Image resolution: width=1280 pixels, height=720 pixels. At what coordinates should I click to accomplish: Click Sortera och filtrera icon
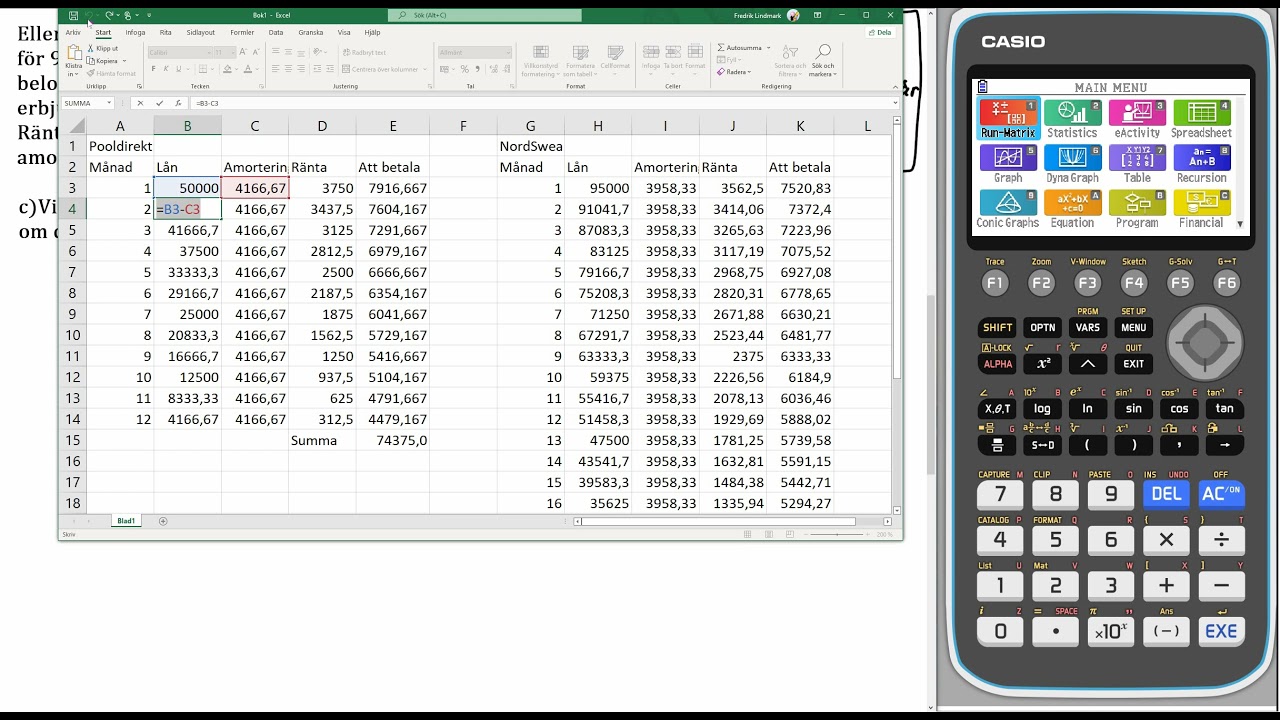click(x=790, y=52)
